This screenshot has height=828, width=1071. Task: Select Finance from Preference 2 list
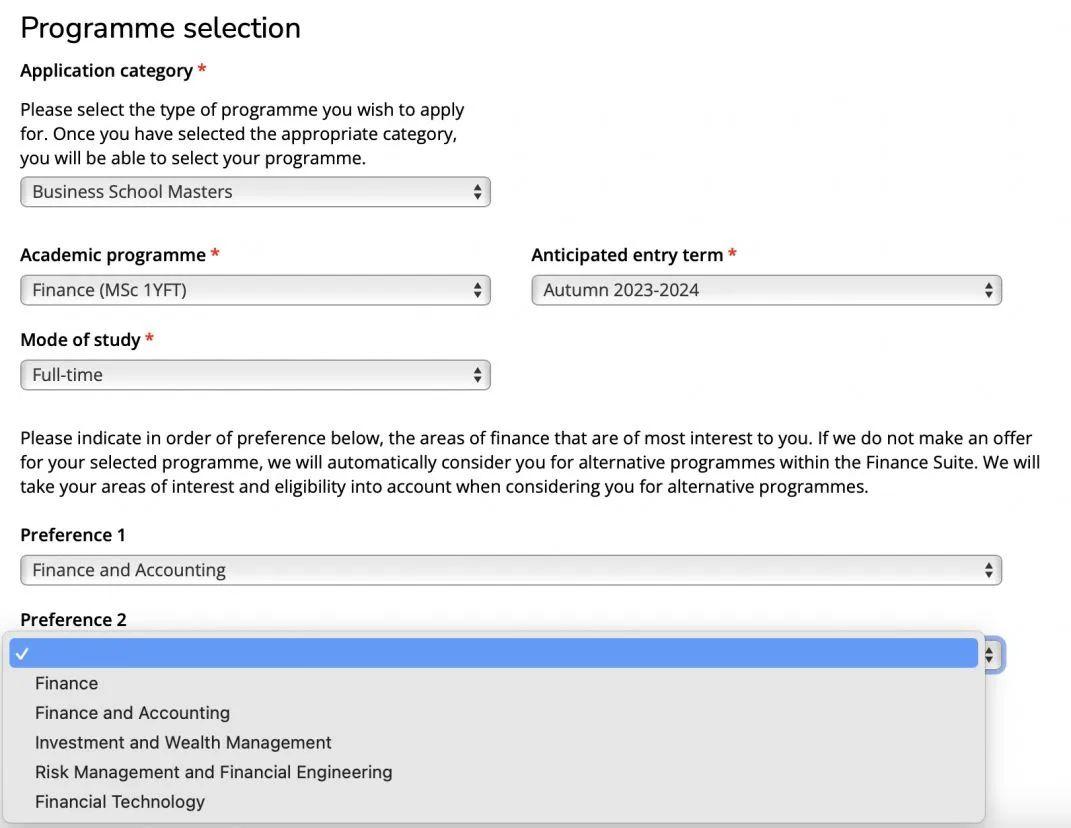[x=67, y=683]
